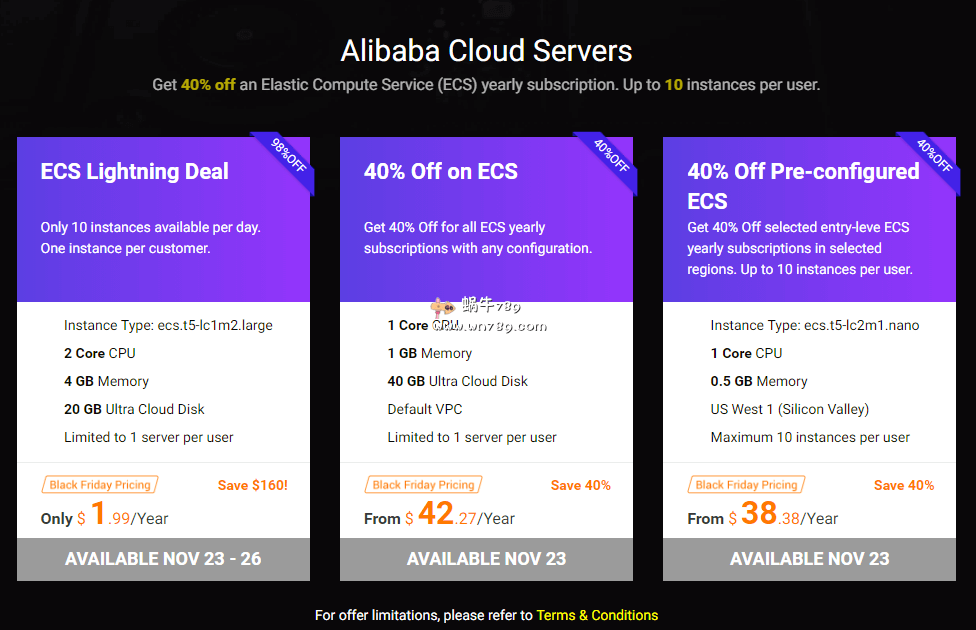Select the ECS Lightning Deal heading

point(134,171)
